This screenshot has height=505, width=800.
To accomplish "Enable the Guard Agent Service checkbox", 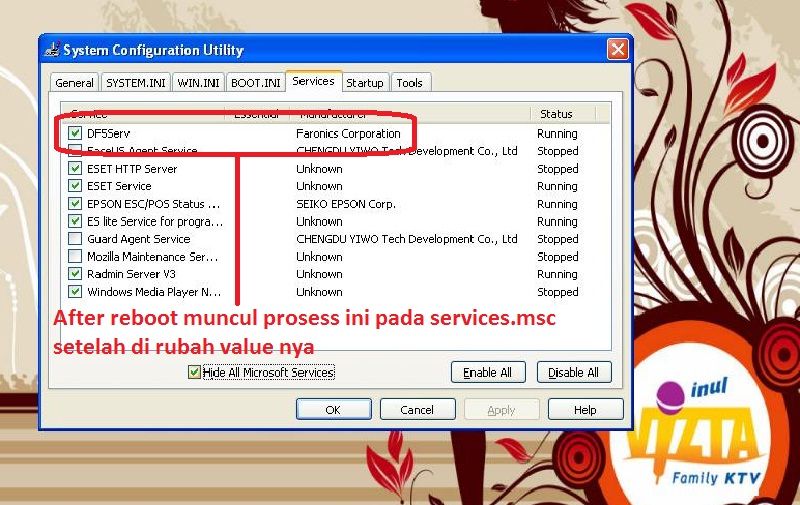I will 75,239.
